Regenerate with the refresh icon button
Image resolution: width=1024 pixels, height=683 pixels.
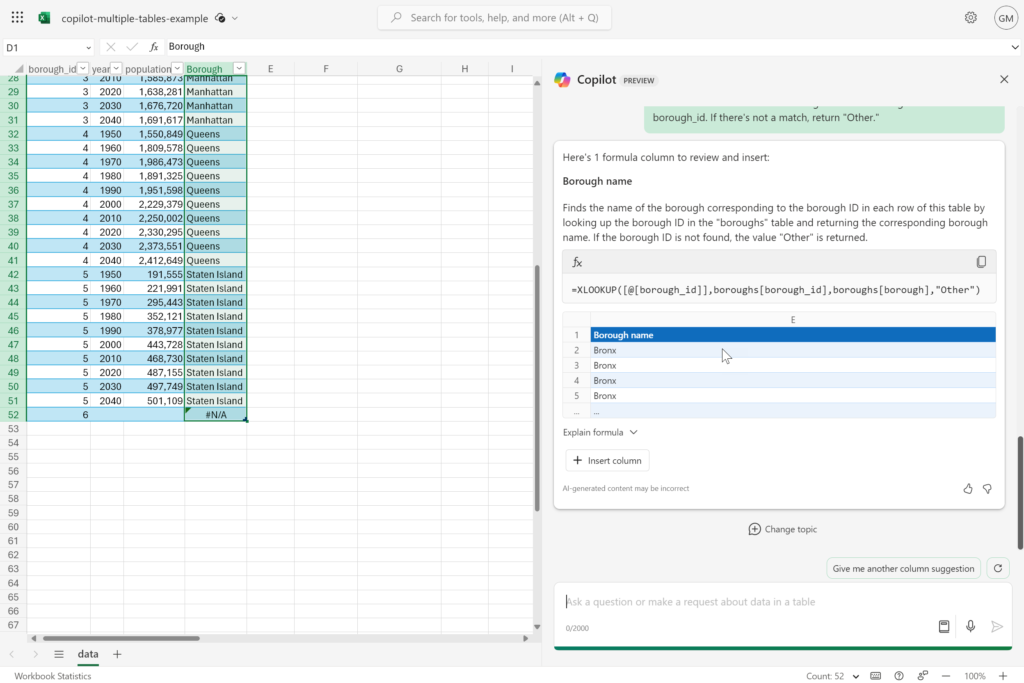coord(997,568)
